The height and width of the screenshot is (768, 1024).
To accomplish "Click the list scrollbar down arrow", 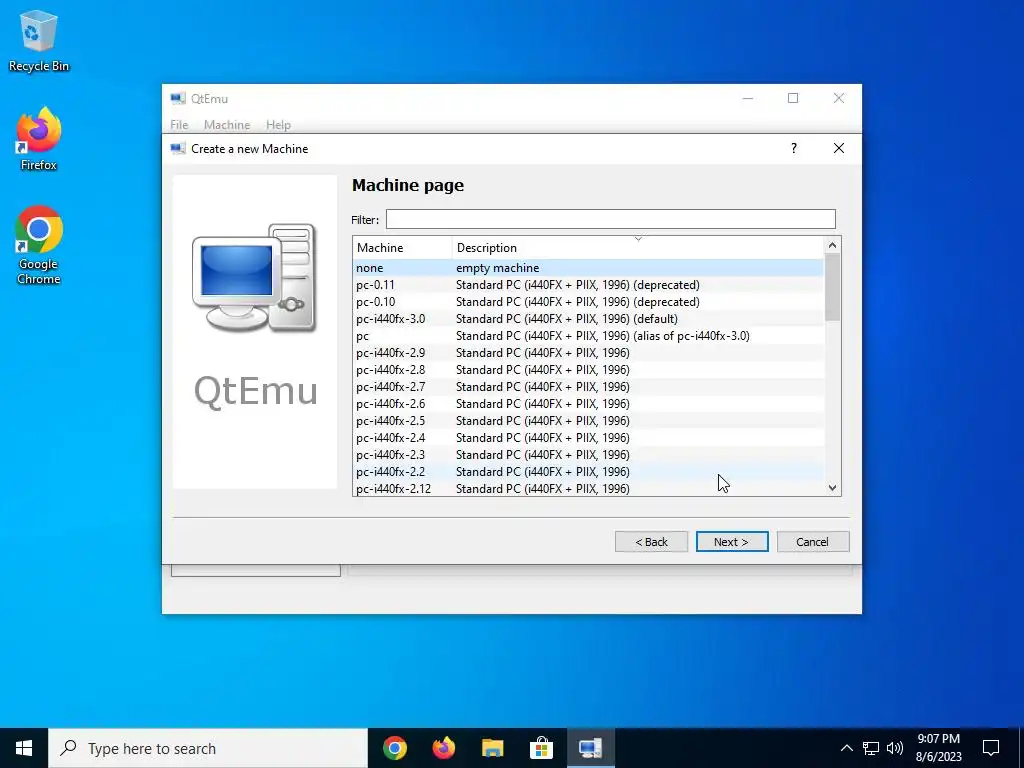I will point(832,488).
